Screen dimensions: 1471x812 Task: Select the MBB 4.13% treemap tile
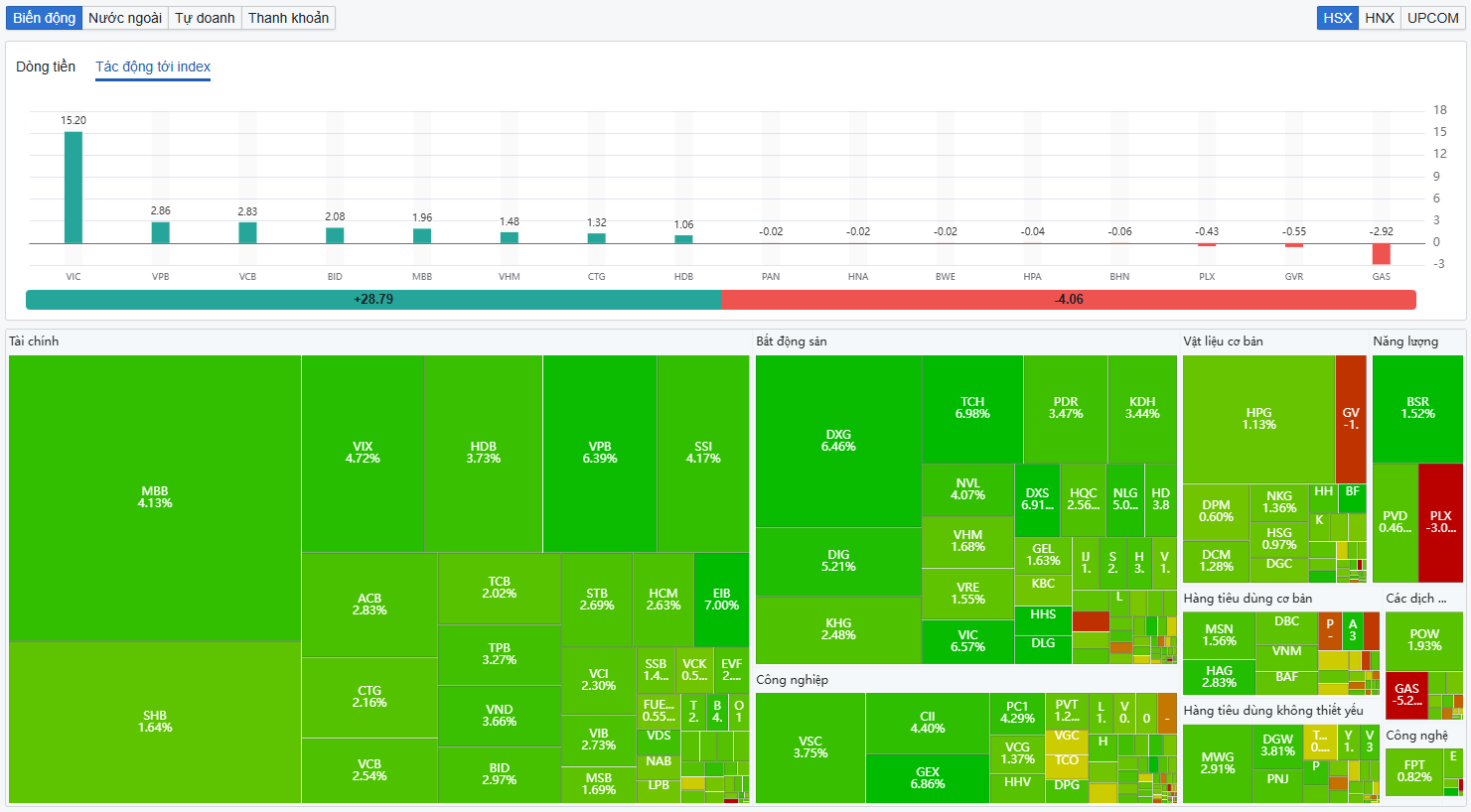pos(155,498)
